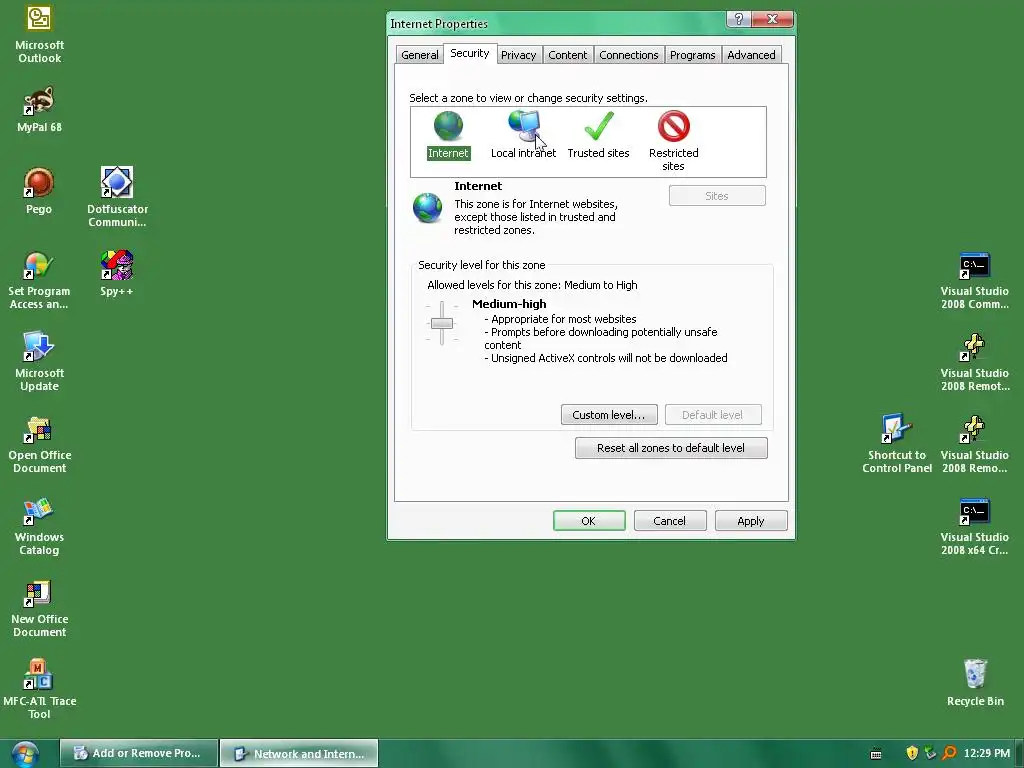This screenshot has height=768, width=1024.
Task: Select the Shortcut to Control Panel icon
Action: 897,444
